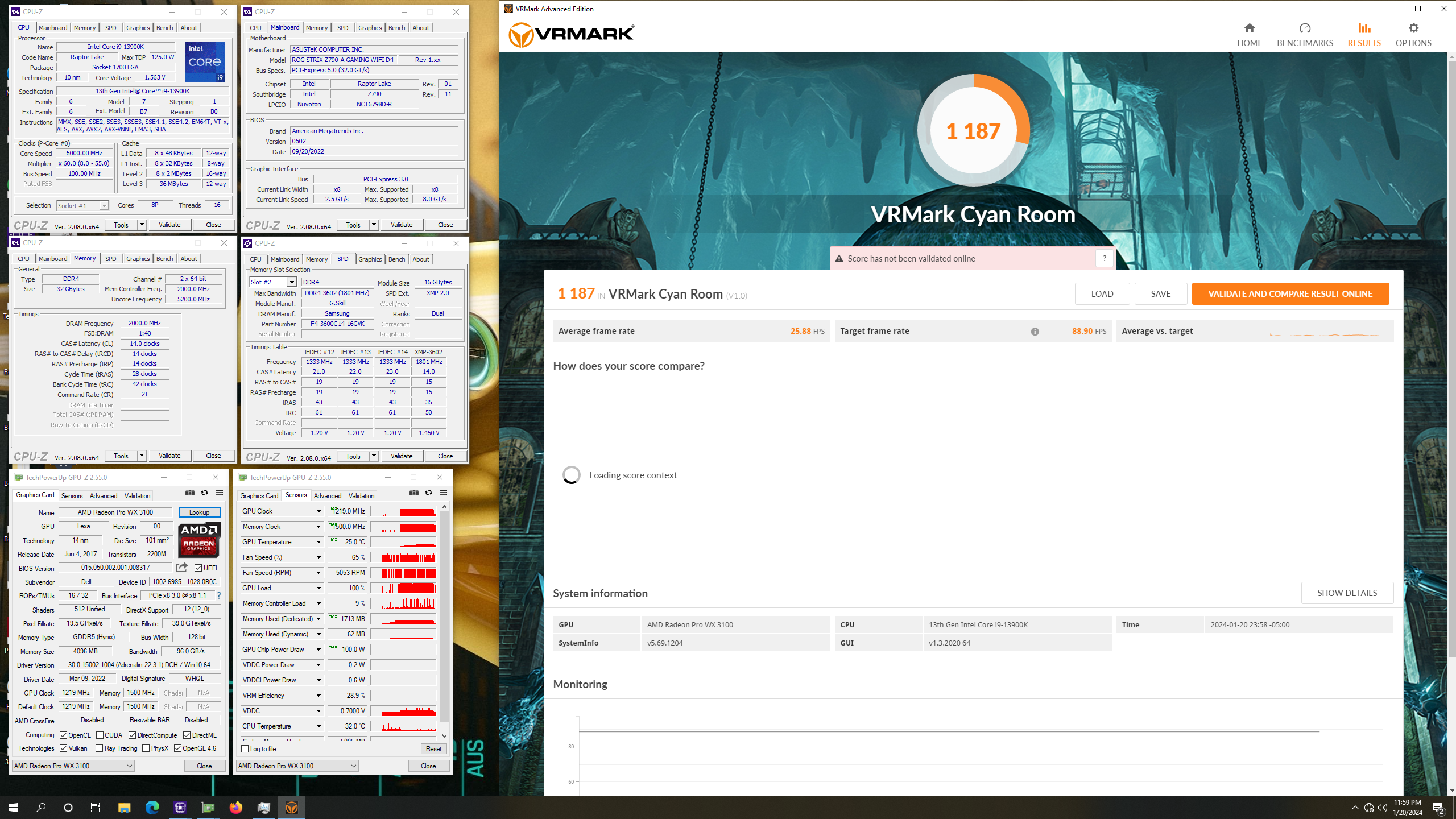Image resolution: width=1456 pixels, height=819 pixels.
Task: Expand Tools arrow in CPU-Z Memory window
Action: [x=142, y=456]
